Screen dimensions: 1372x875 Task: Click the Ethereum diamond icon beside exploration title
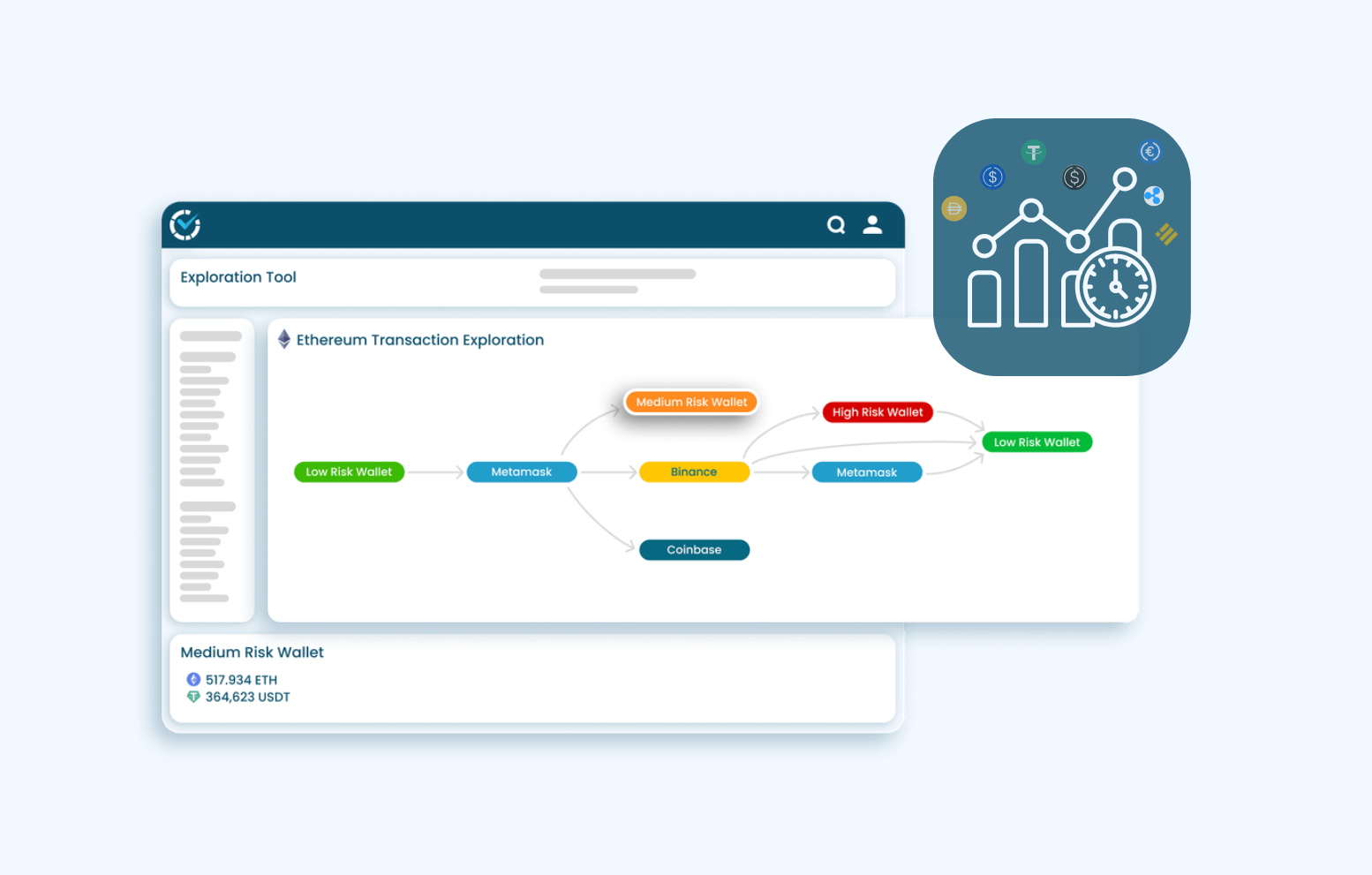[284, 339]
